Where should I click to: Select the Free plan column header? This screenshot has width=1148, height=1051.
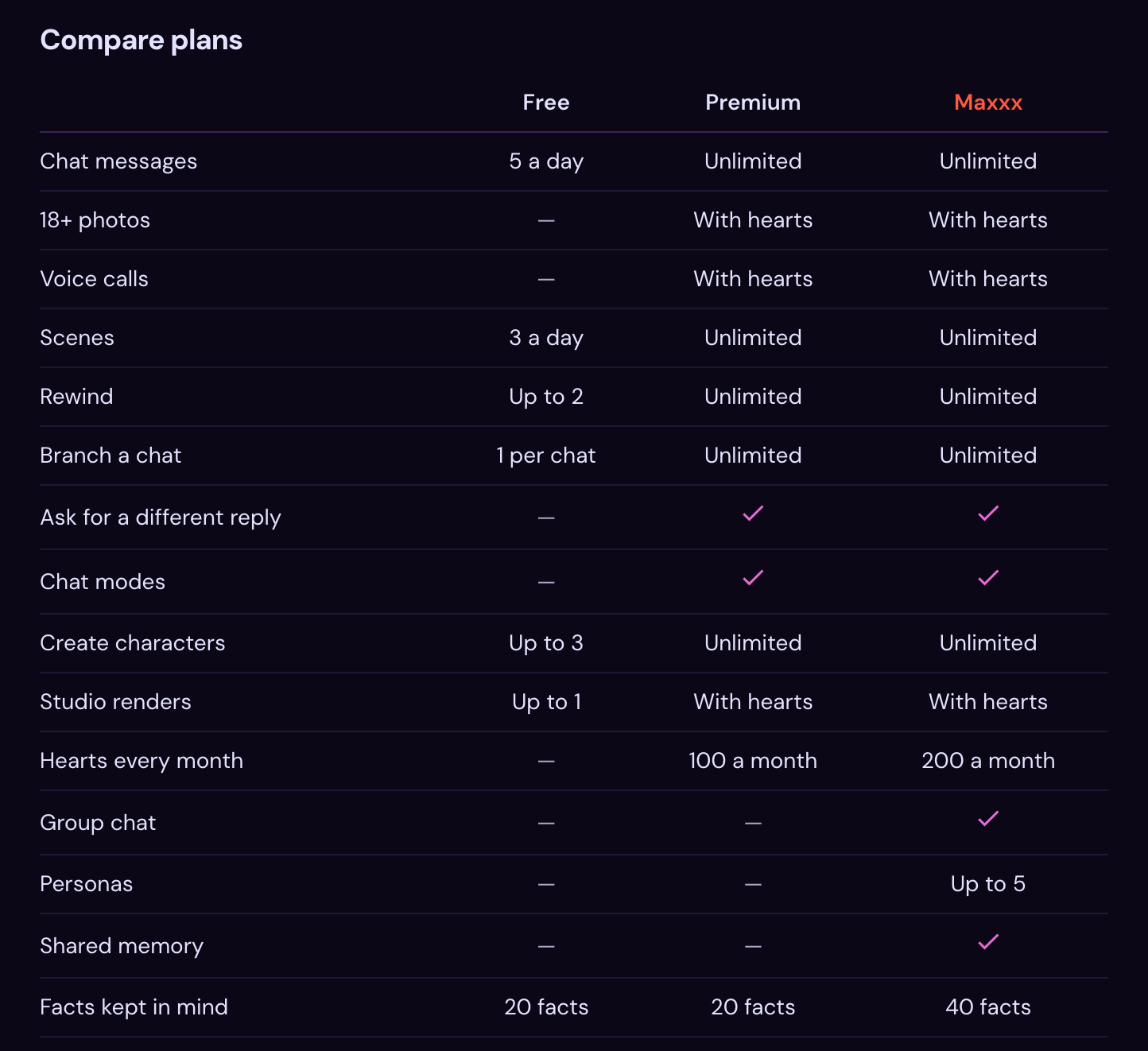(x=546, y=102)
